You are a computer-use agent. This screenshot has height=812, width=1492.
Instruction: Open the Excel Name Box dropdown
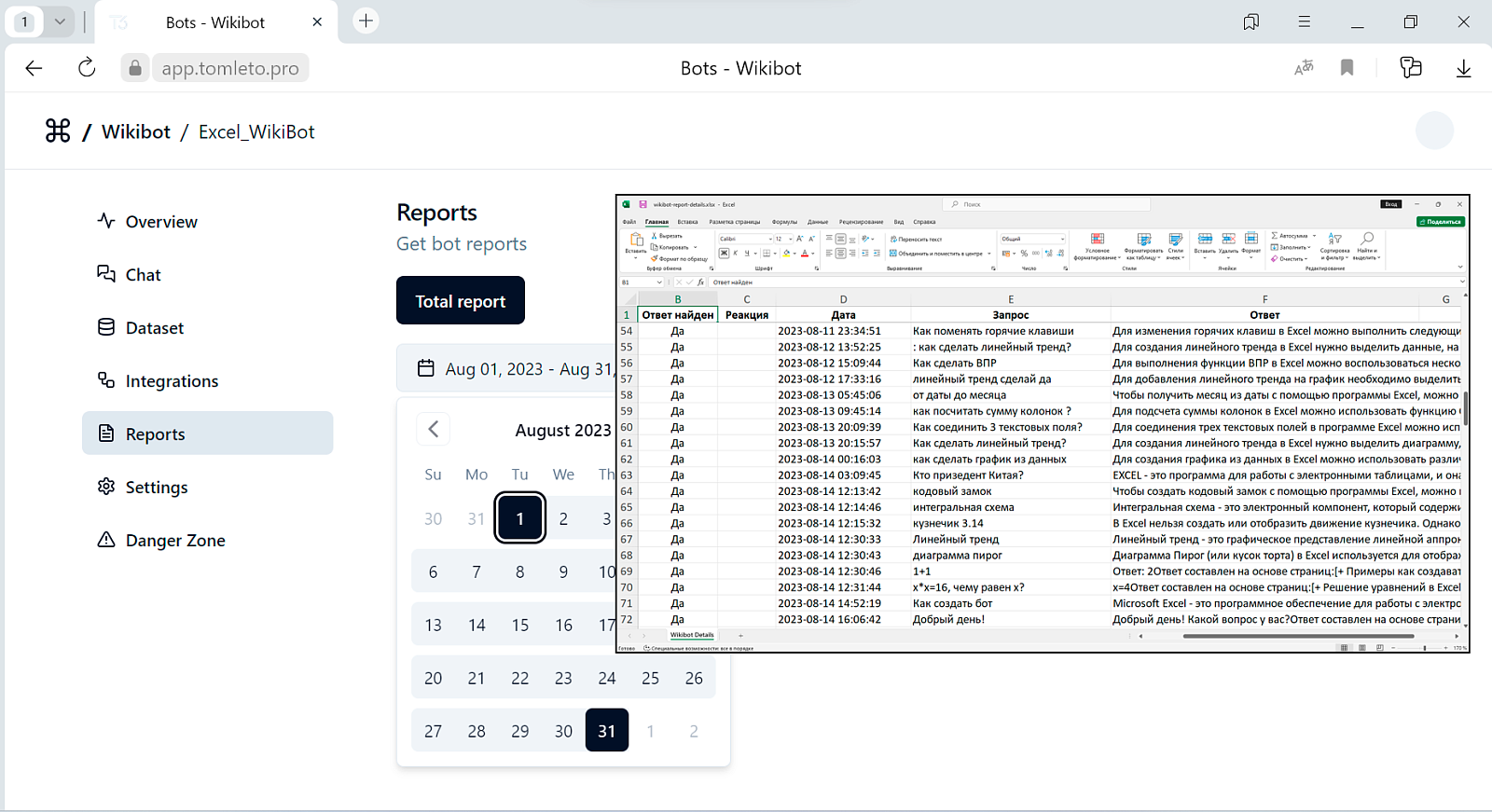659,282
